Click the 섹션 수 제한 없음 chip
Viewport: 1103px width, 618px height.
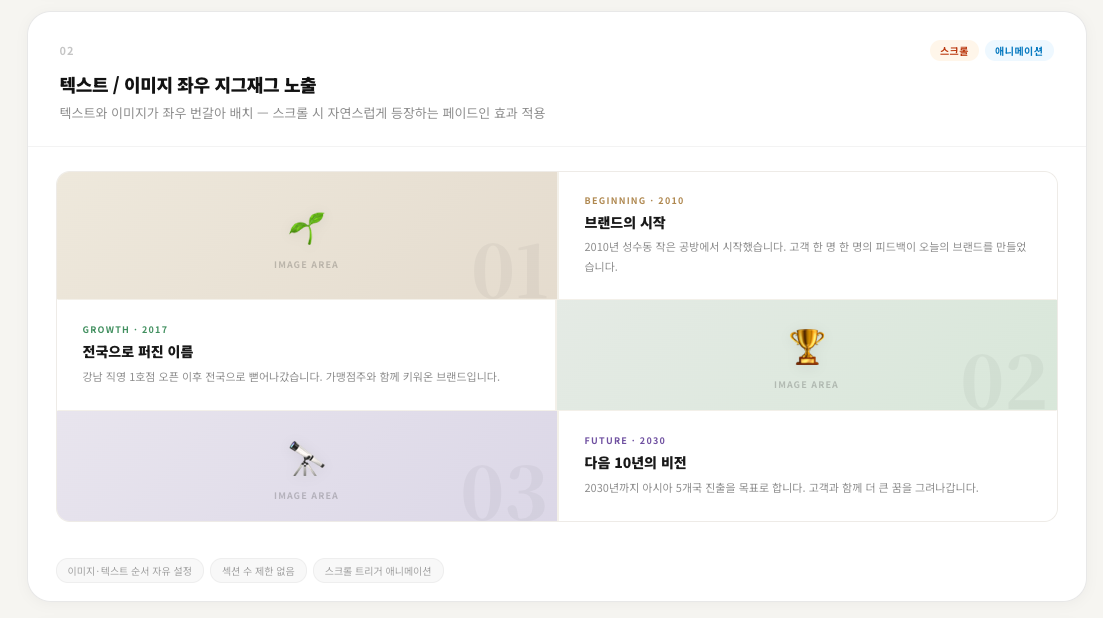click(x=258, y=571)
